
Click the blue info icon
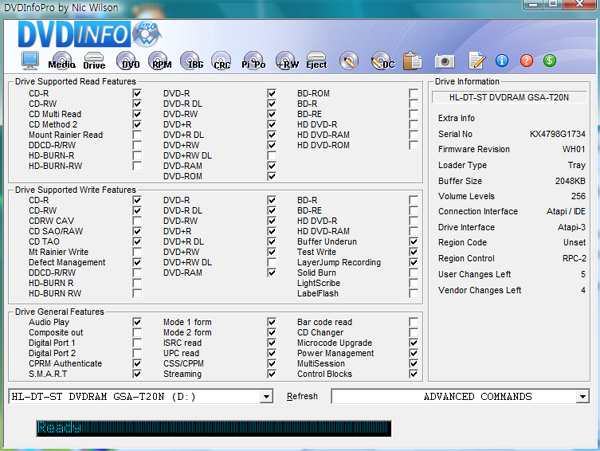point(502,60)
